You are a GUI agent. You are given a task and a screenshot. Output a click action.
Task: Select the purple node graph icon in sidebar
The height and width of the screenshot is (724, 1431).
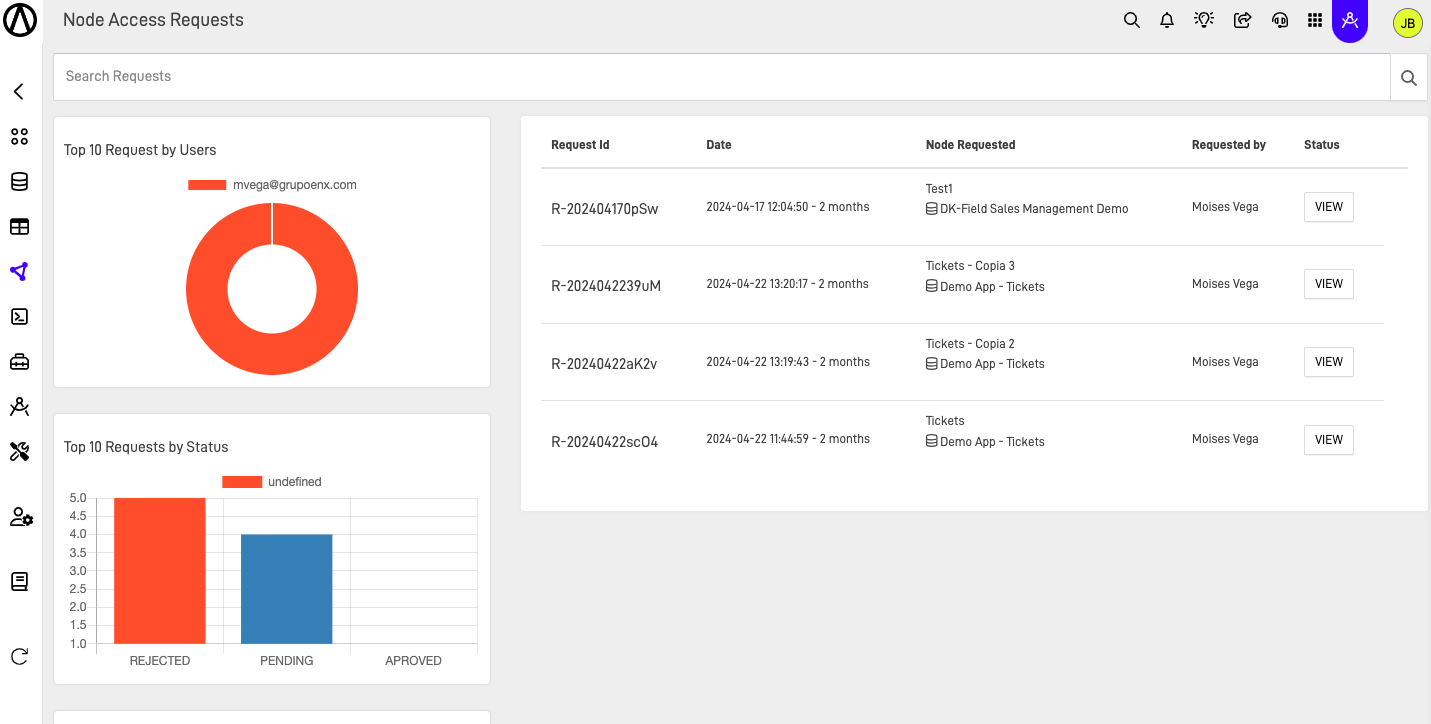tap(19, 272)
